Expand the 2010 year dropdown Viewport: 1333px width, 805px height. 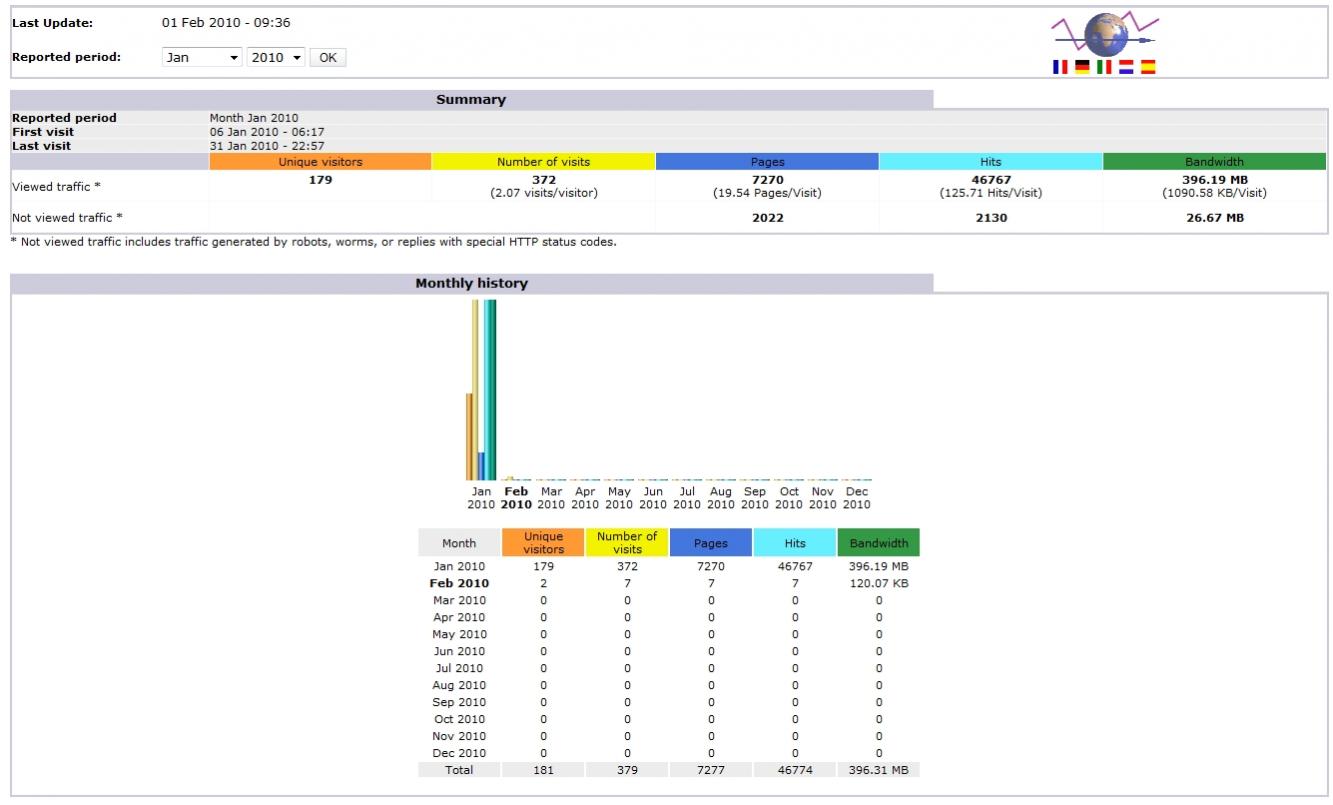click(x=276, y=58)
